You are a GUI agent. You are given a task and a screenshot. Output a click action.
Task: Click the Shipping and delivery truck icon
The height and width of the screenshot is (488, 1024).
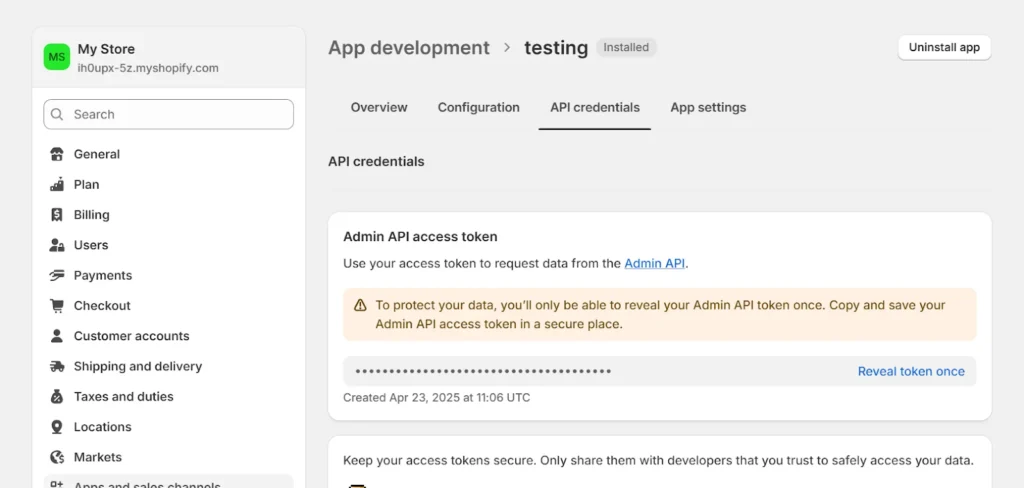(x=57, y=366)
